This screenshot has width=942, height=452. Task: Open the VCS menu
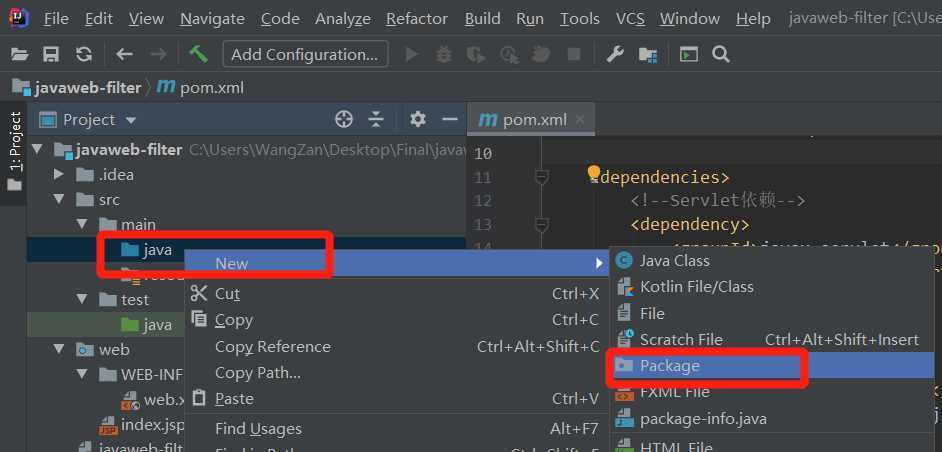(630, 19)
